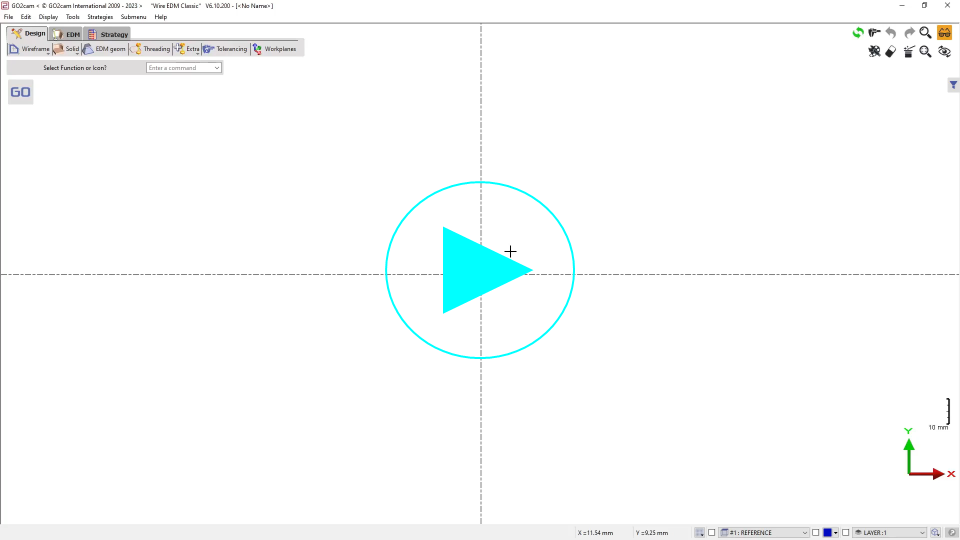Select the caliper measure tool icon
The width and height of the screenshot is (960, 540).
(875, 33)
